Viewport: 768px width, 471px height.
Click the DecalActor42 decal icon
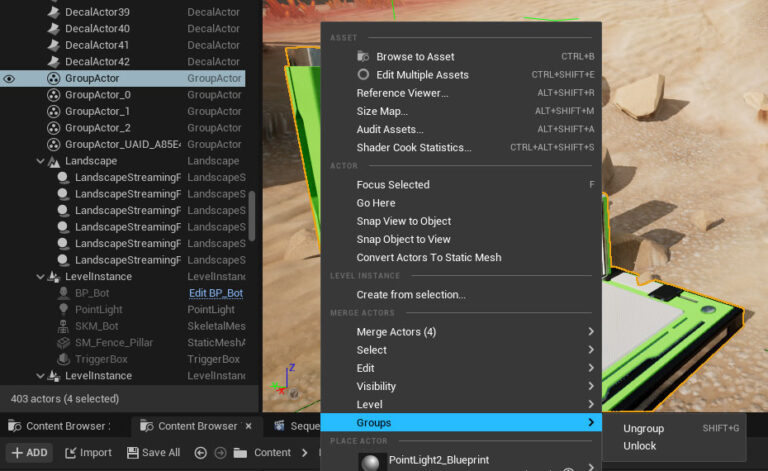(54, 62)
